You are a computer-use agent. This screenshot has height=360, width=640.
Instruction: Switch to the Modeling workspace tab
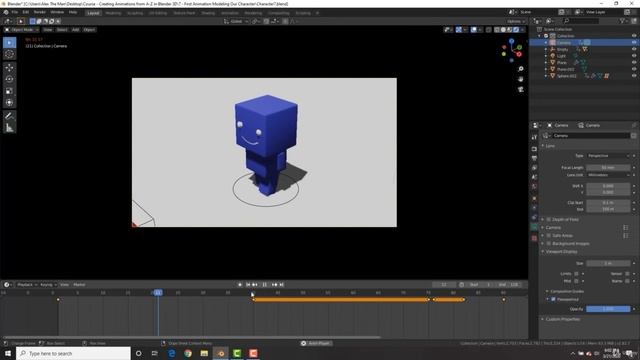click(x=113, y=13)
